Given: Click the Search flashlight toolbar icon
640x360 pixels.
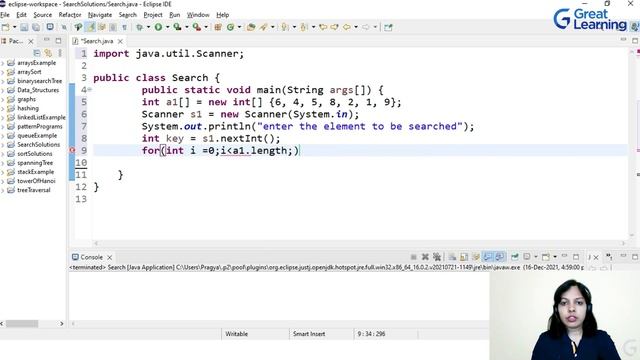Looking at the screenshot, I should pyautogui.click(x=263, y=27).
